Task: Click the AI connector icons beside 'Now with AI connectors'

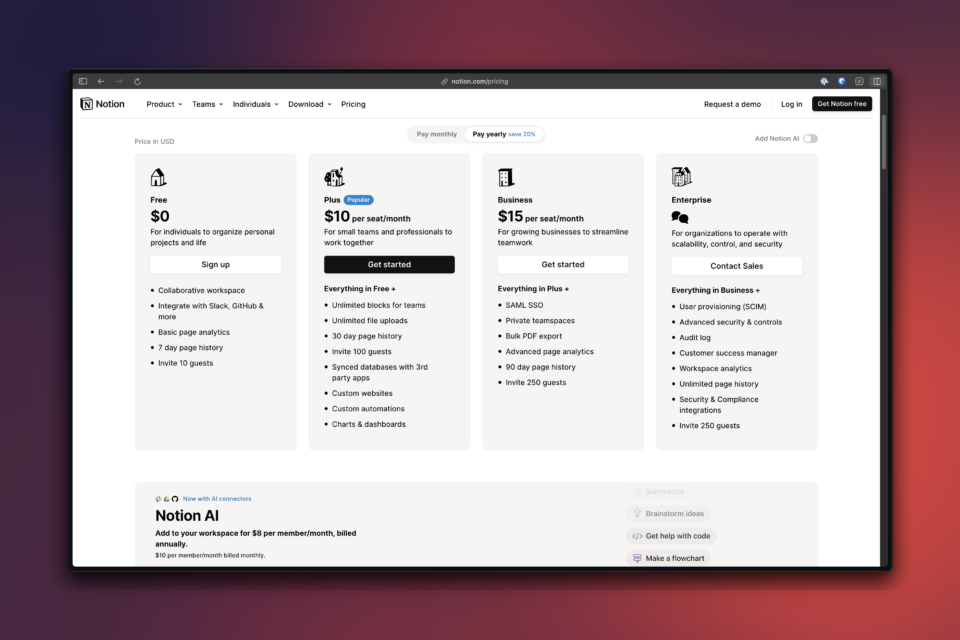Action: [x=167, y=499]
